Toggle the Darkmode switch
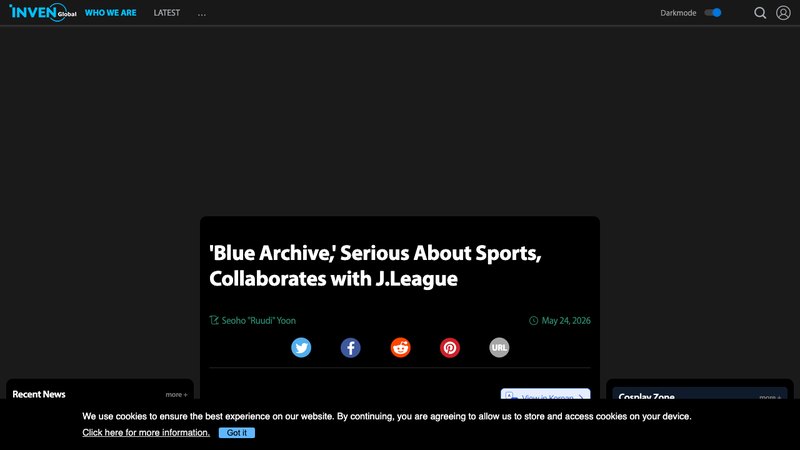Screen dimensions: 800x450 [x=713, y=13]
